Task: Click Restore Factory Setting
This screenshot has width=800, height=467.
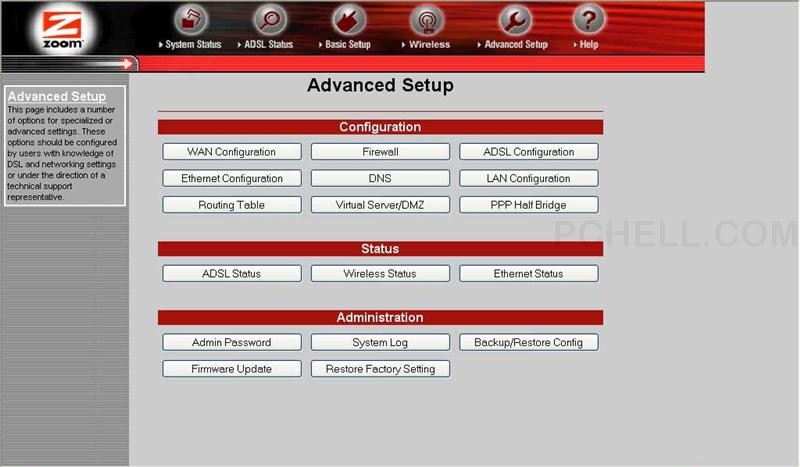Action: click(380, 369)
